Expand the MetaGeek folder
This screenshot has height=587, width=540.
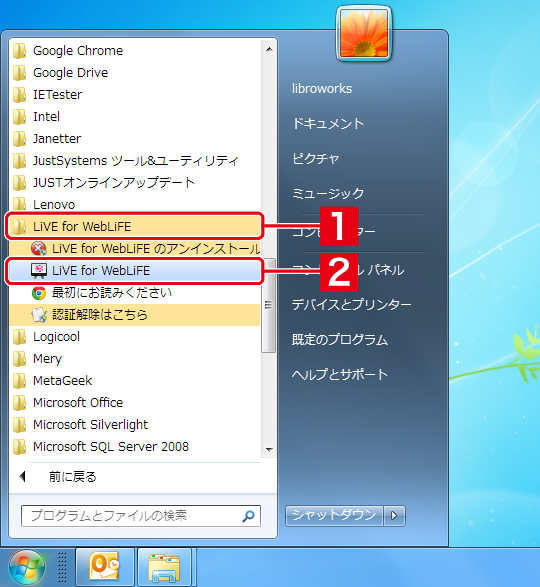135,381
